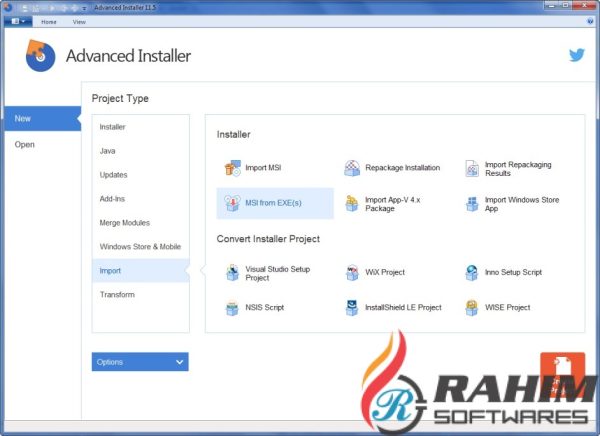This screenshot has width=600, height=436.
Task: Open the application menu button
Action: pos(18,21)
